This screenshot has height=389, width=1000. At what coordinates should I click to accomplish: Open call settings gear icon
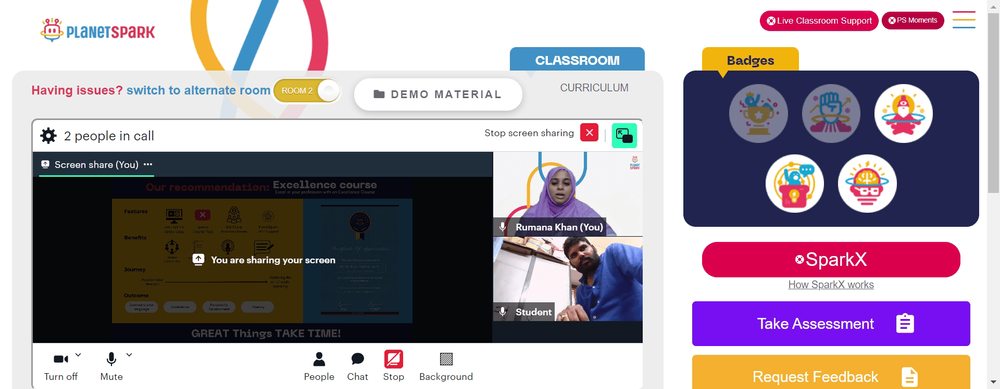[48, 136]
